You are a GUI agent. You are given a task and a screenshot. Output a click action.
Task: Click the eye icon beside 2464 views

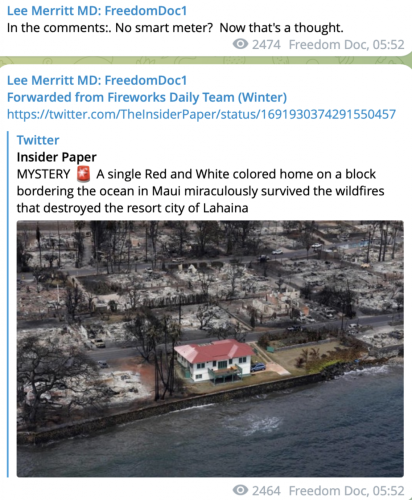(x=240, y=490)
